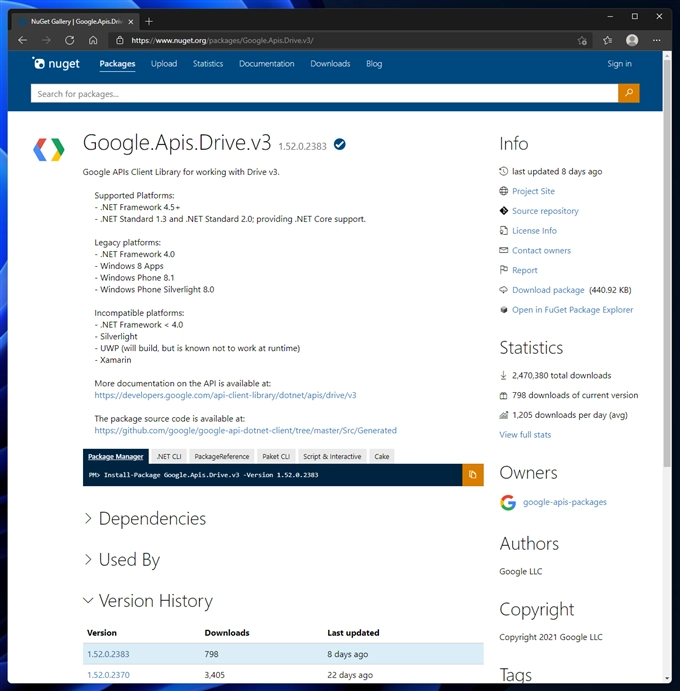This screenshot has width=680, height=691.
Task: Open the developers.google.com documentation link
Action: tap(225, 395)
